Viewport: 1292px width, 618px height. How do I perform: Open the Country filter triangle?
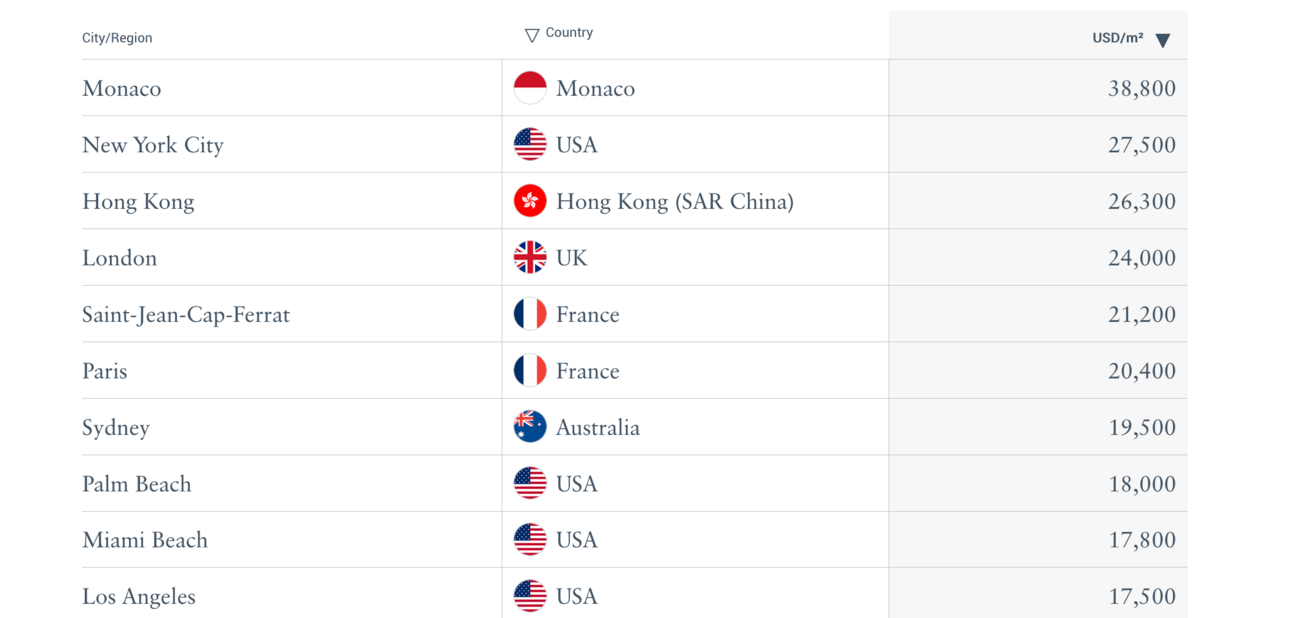[x=532, y=36]
